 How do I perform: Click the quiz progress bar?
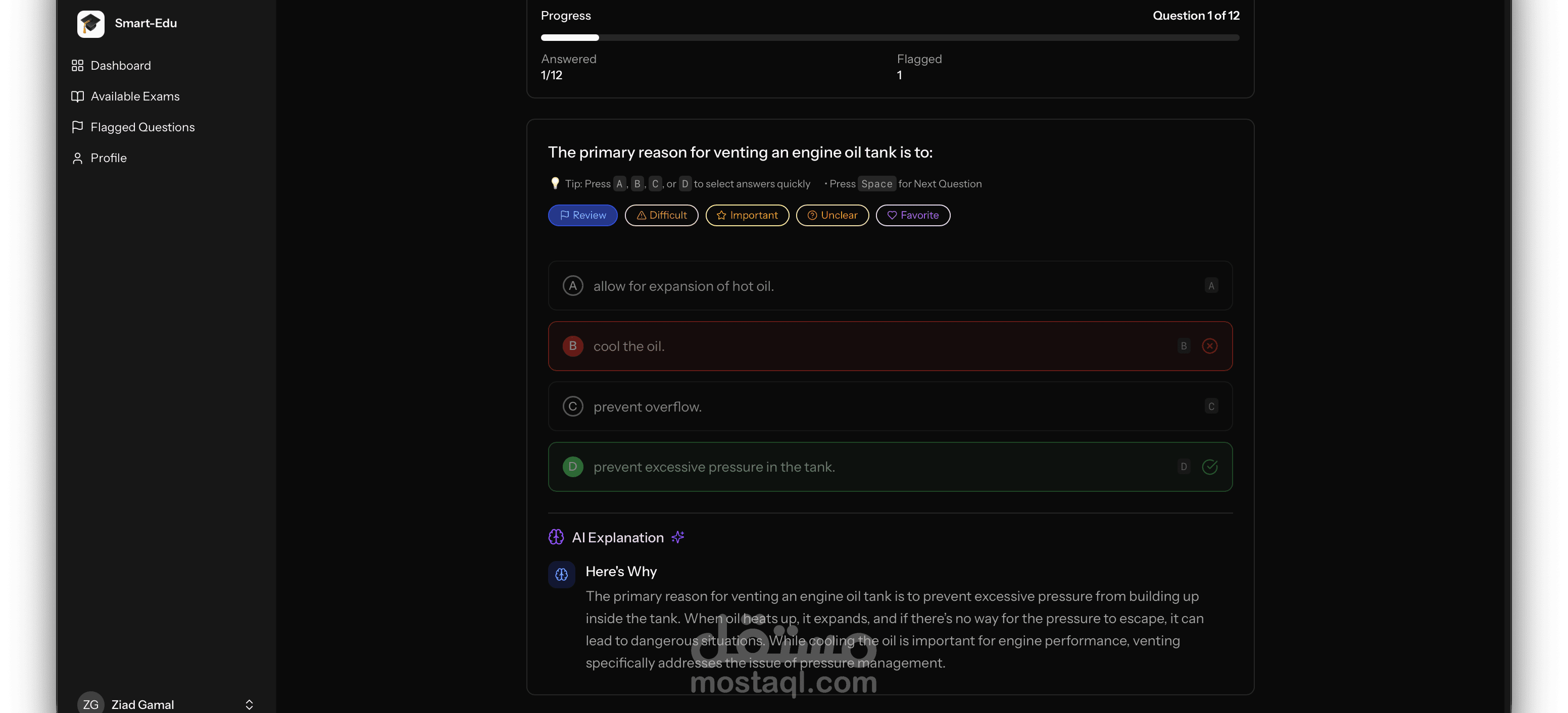[890, 38]
